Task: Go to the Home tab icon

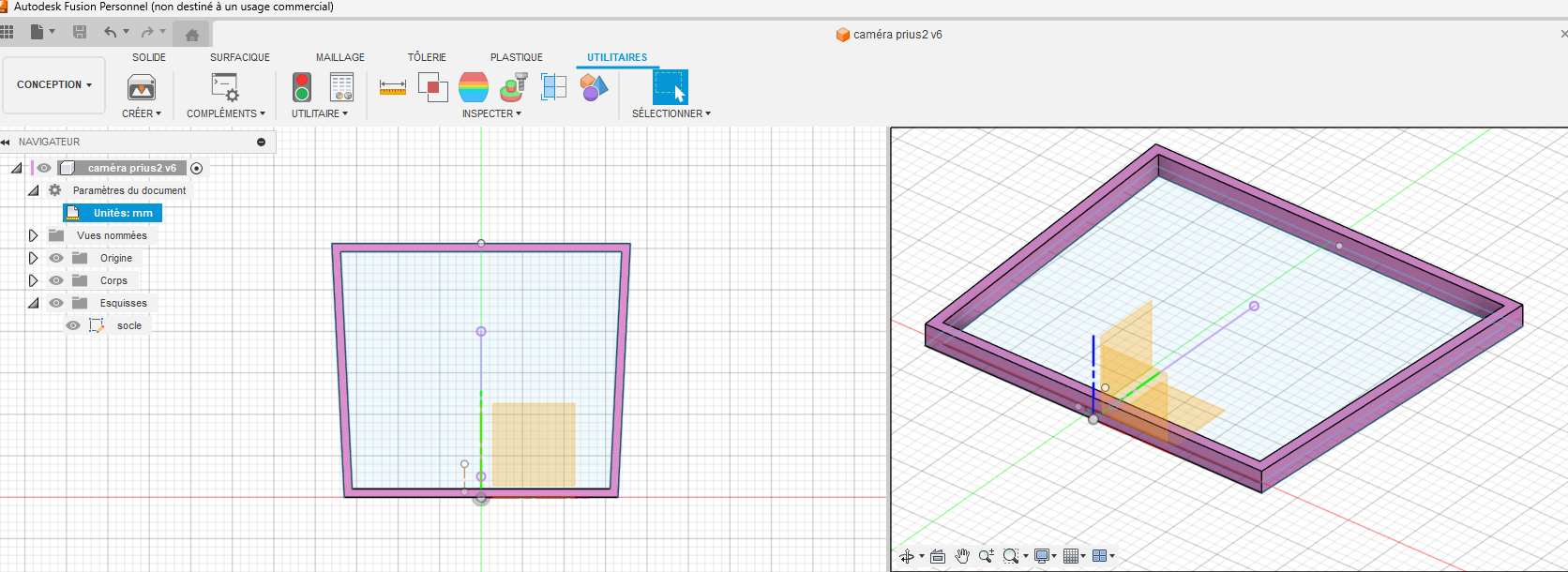Action: coord(192,35)
